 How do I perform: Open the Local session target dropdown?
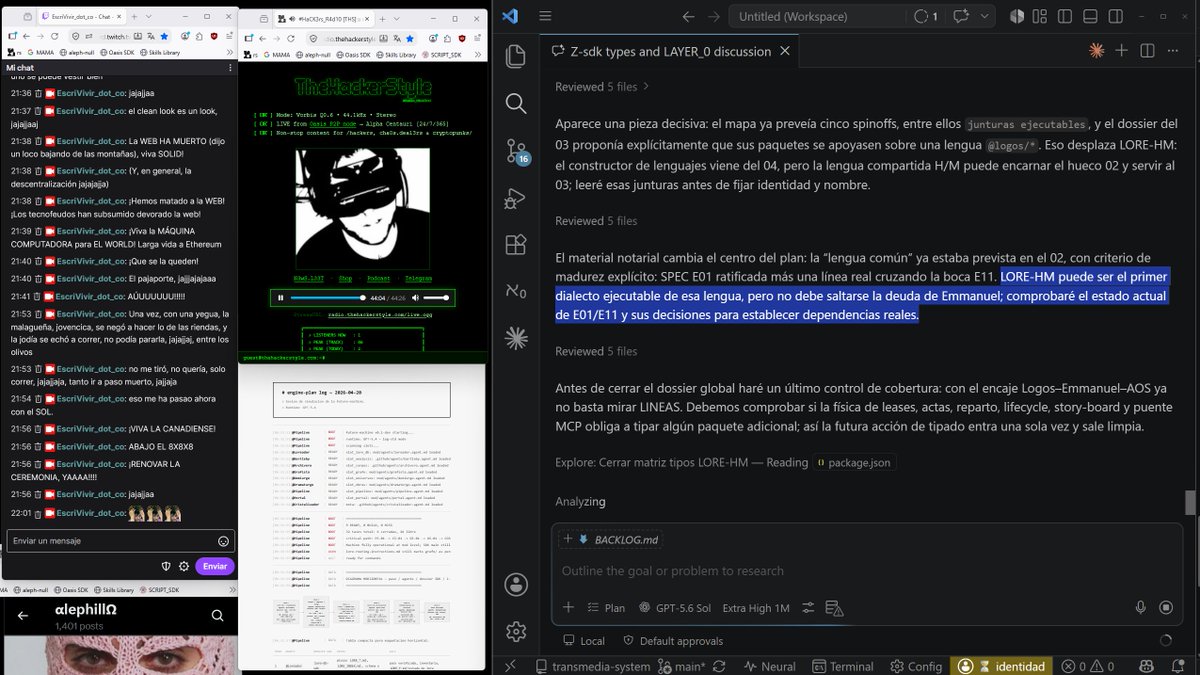pos(582,641)
